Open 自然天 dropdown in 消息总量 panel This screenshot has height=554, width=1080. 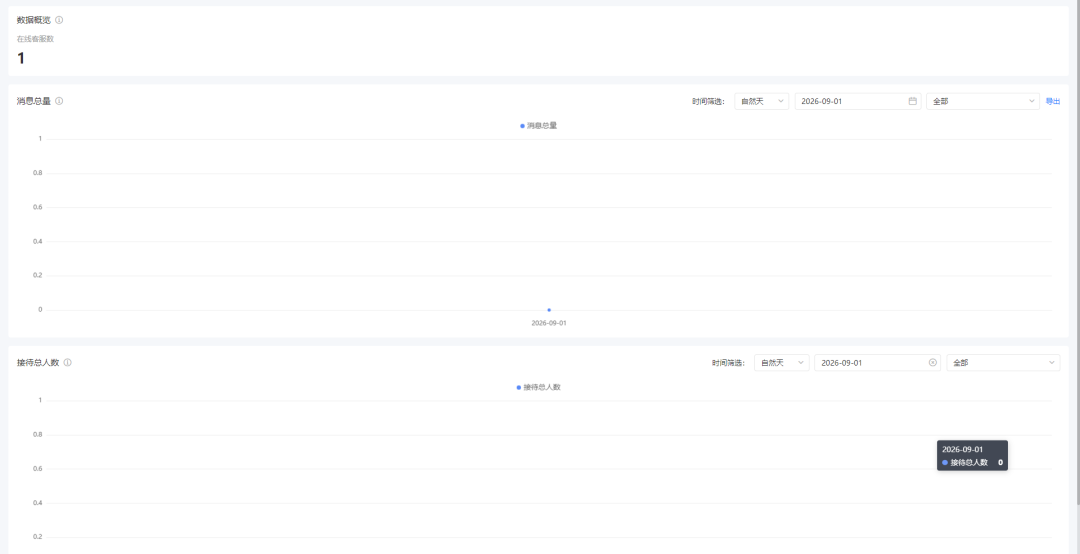tap(762, 101)
